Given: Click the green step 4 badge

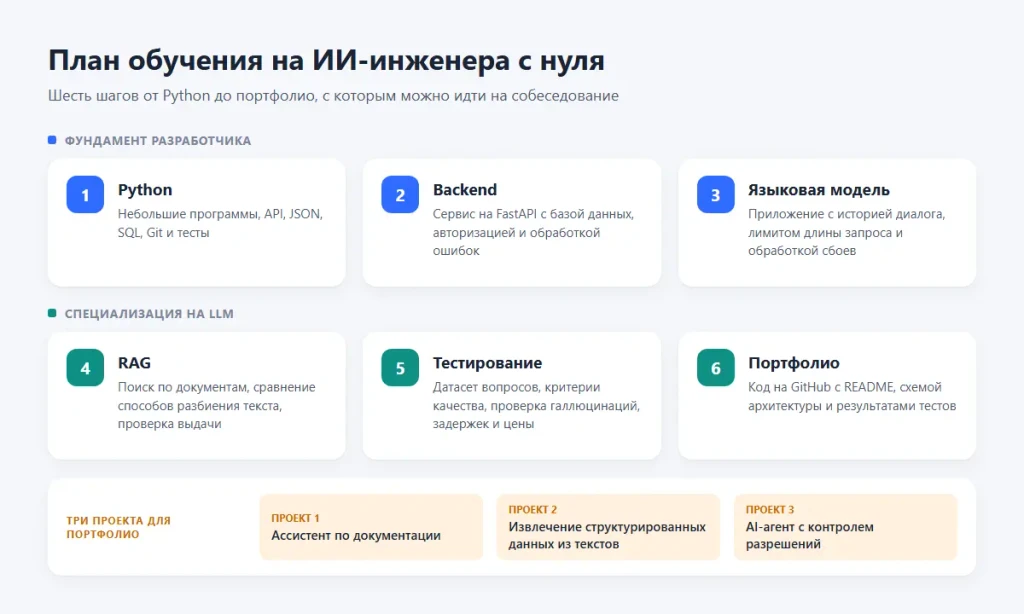Looking at the screenshot, I should tap(85, 368).
